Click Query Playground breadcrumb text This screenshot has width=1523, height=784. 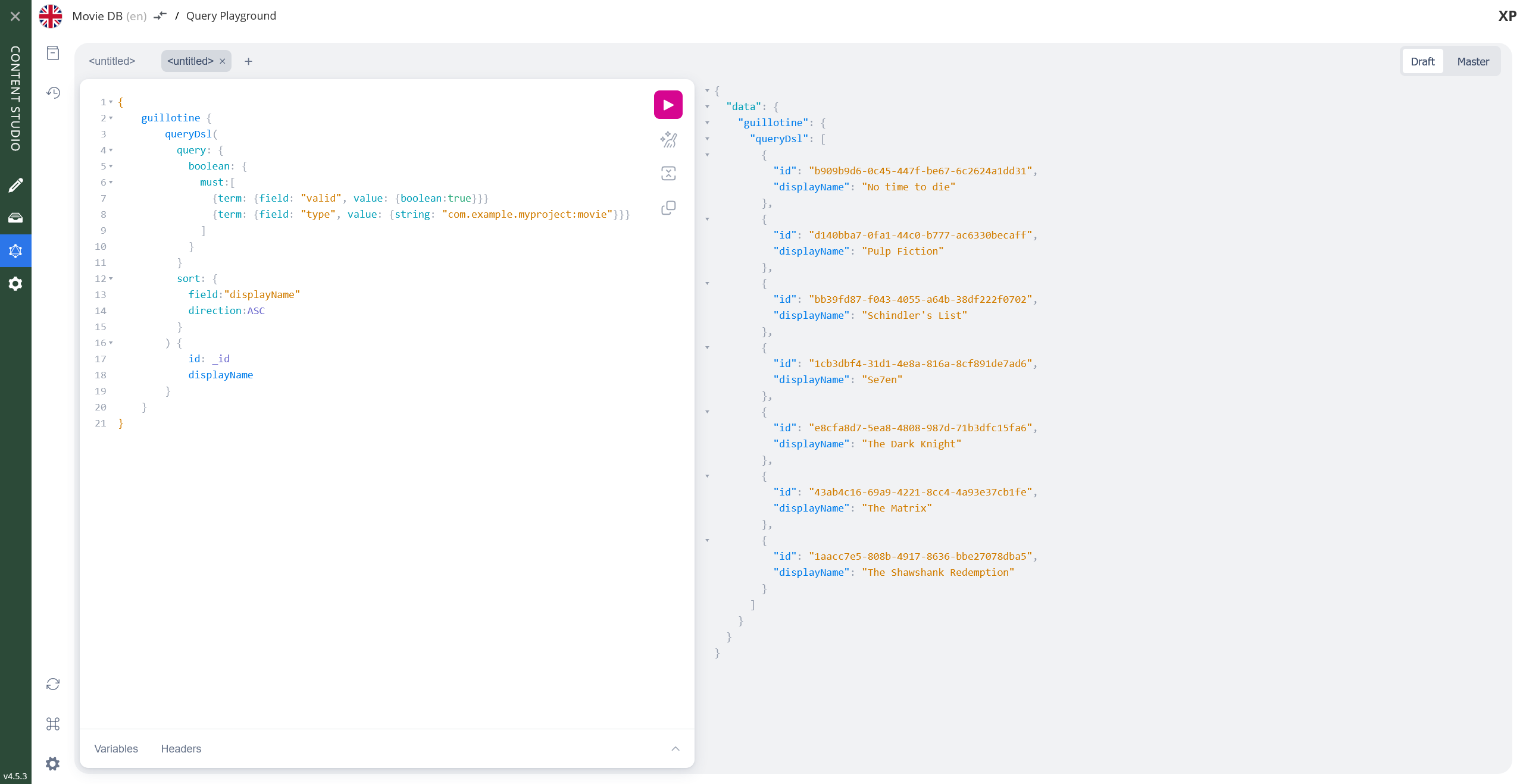coord(231,16)
